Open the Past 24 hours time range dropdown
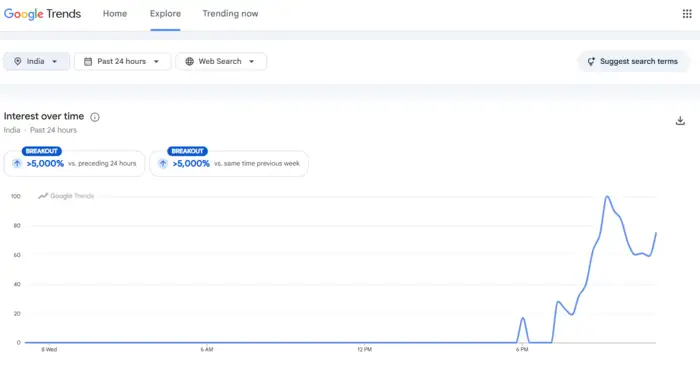The height and width of the screenshot is (373, 700). [122, 62]
